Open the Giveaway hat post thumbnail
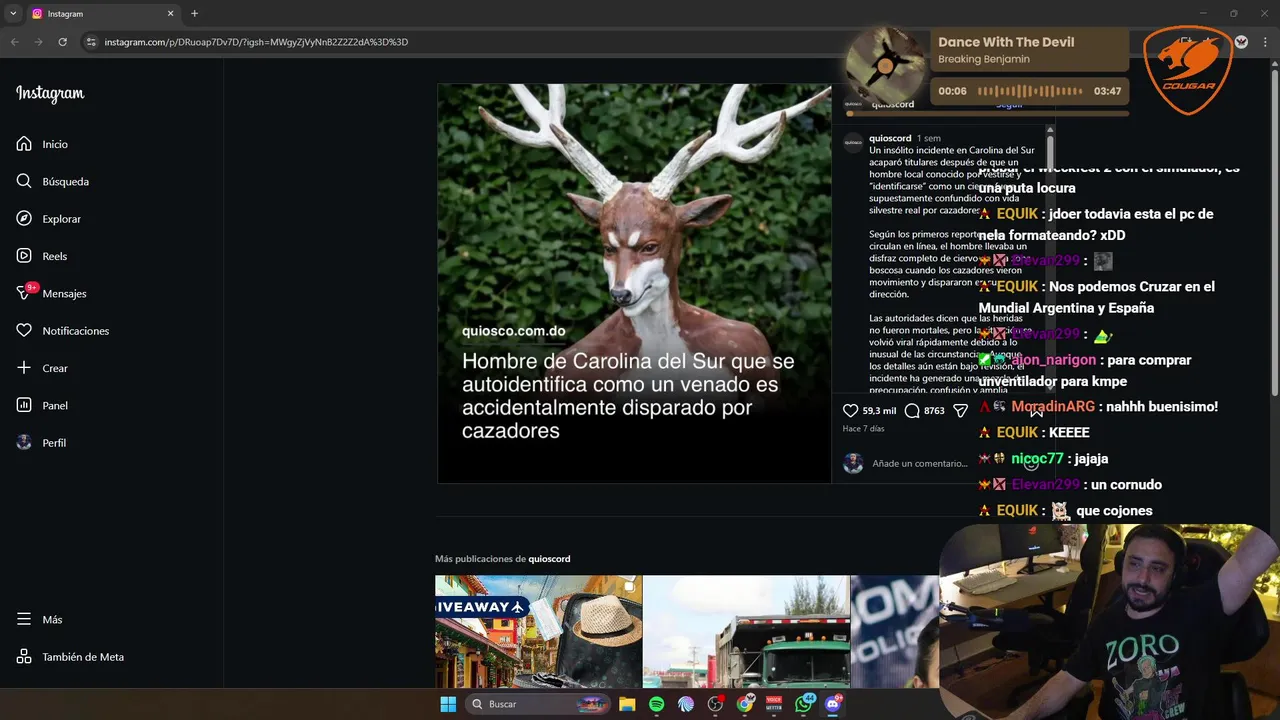This screenshot has height=720, width=1280. click(x=538, y=632)
